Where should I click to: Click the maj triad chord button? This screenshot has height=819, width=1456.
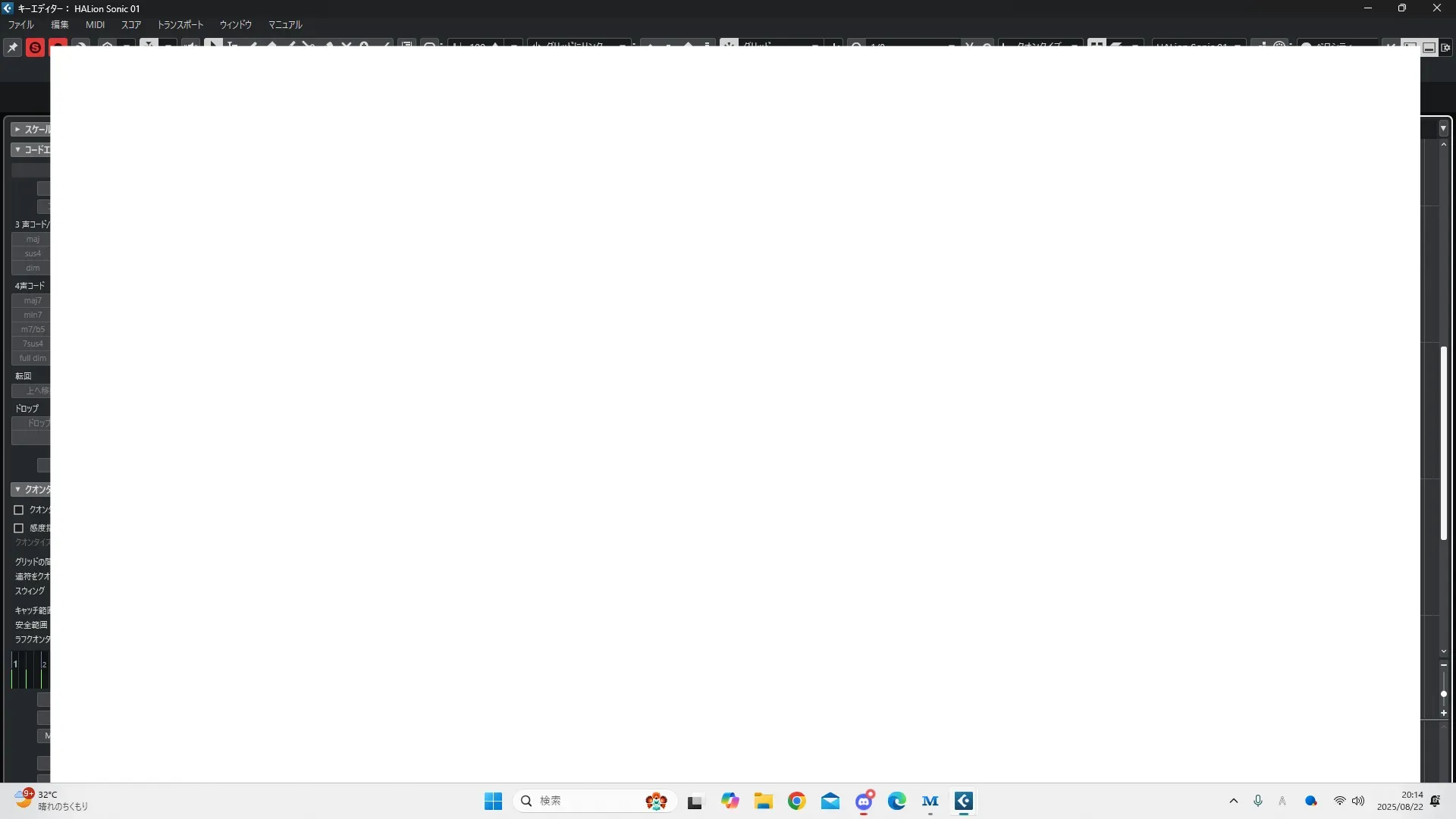(x=32, y=239)
